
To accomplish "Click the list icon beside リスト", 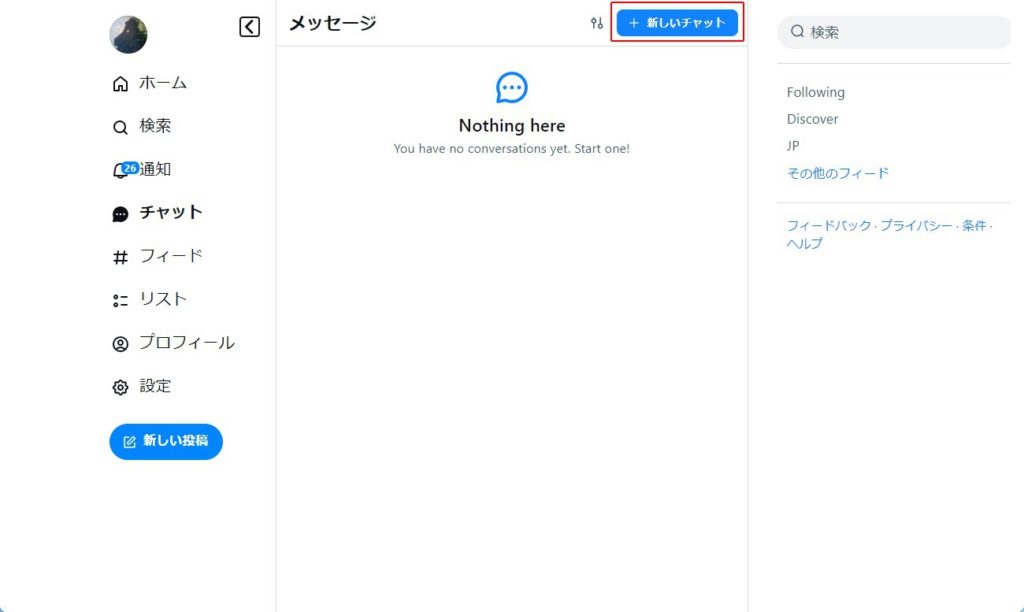I will tap(120, 300).
